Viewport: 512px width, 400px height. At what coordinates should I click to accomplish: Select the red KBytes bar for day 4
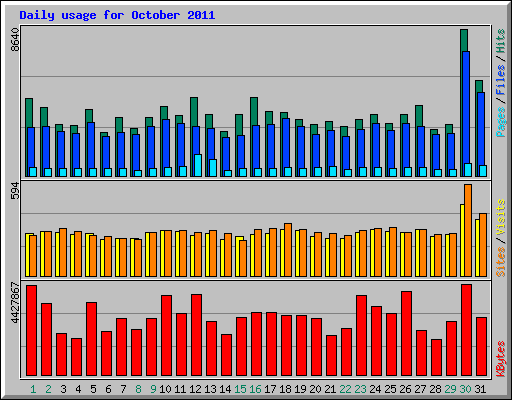point(77,357)
